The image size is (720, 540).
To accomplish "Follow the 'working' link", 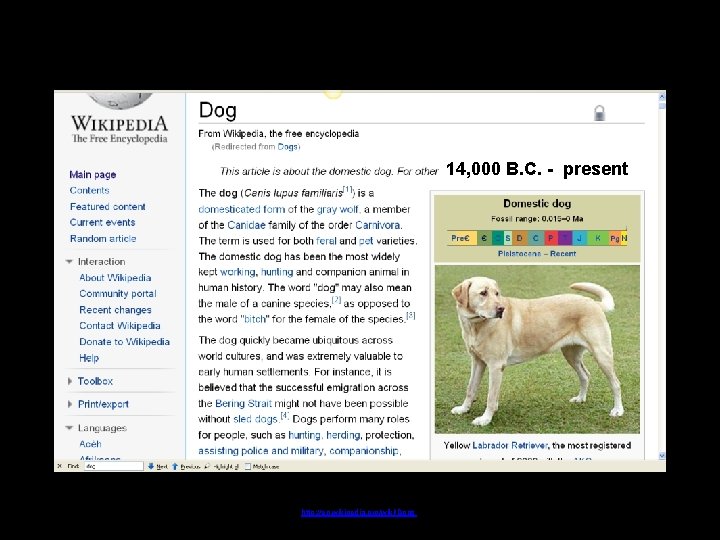I will (237, 272).
